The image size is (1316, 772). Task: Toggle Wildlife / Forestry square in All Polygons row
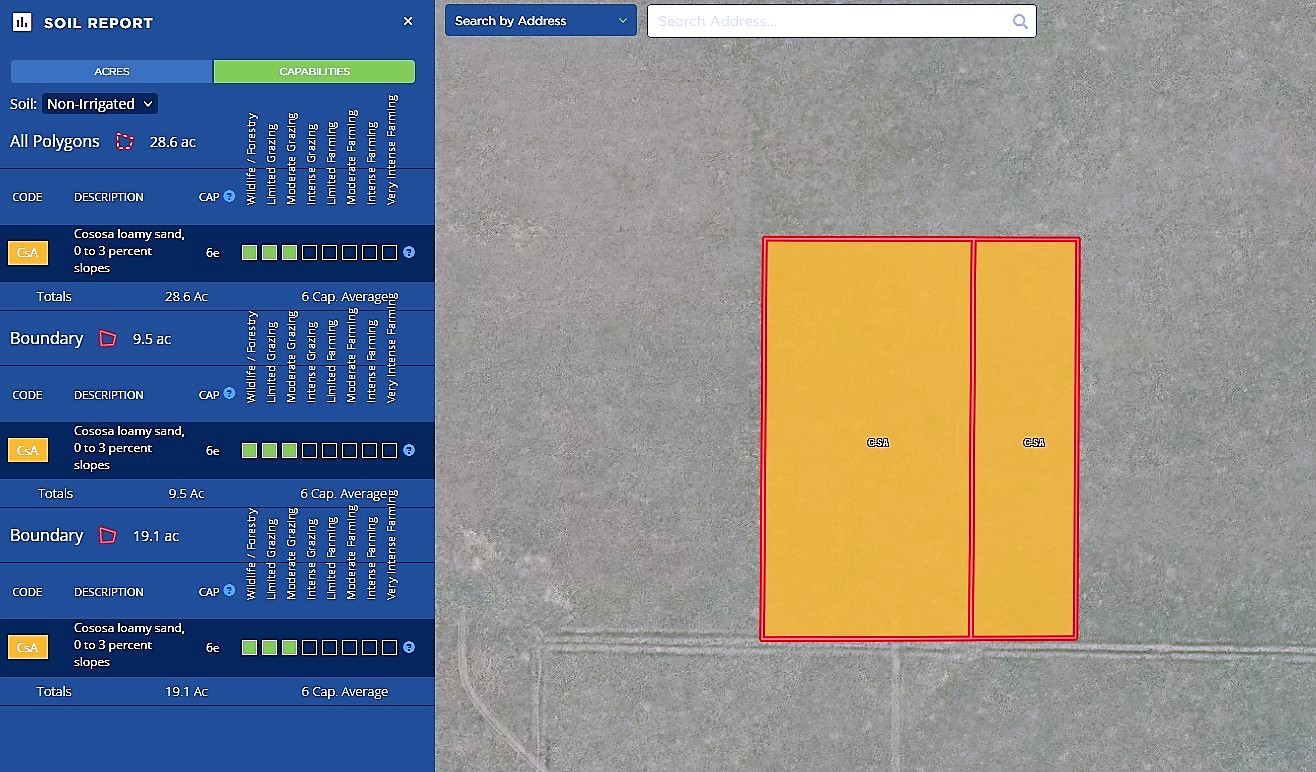pos(250,253)
